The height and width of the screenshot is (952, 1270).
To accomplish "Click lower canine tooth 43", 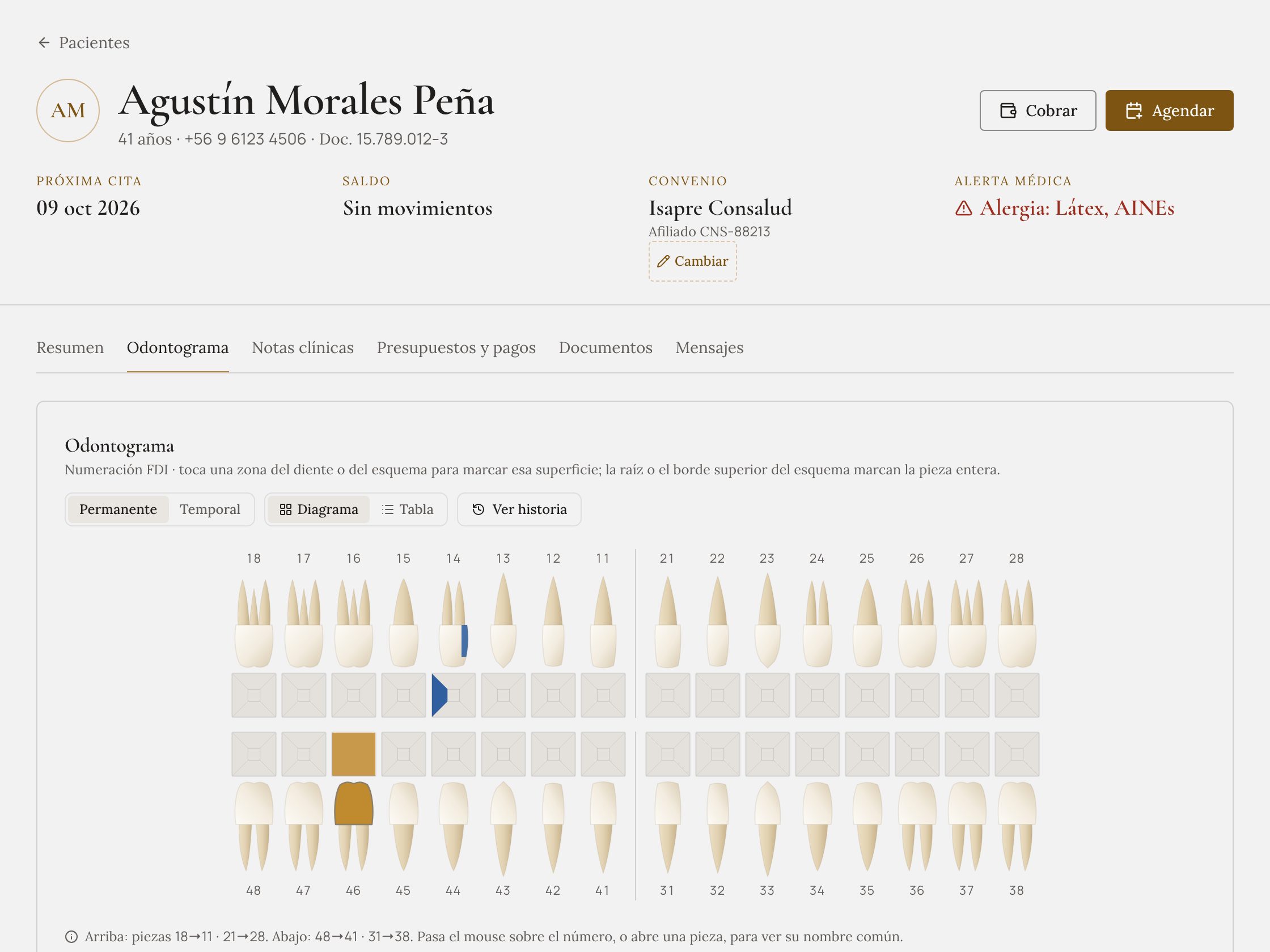I will coord(503,828).
